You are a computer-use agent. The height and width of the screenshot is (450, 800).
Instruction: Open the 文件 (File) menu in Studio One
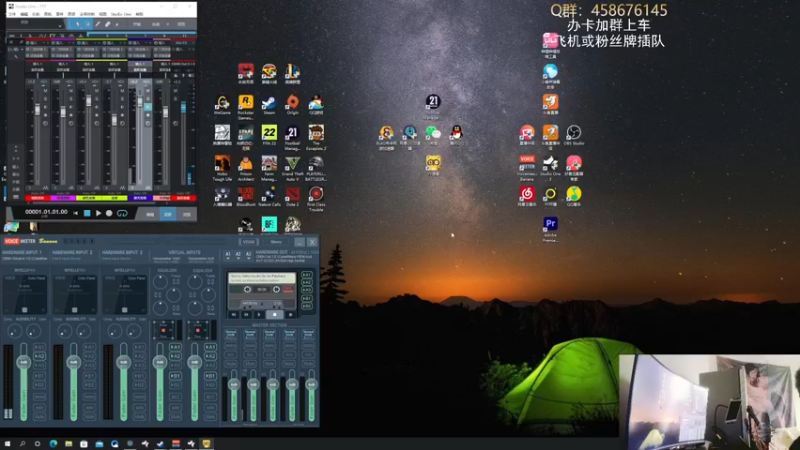tap(12, 14)
